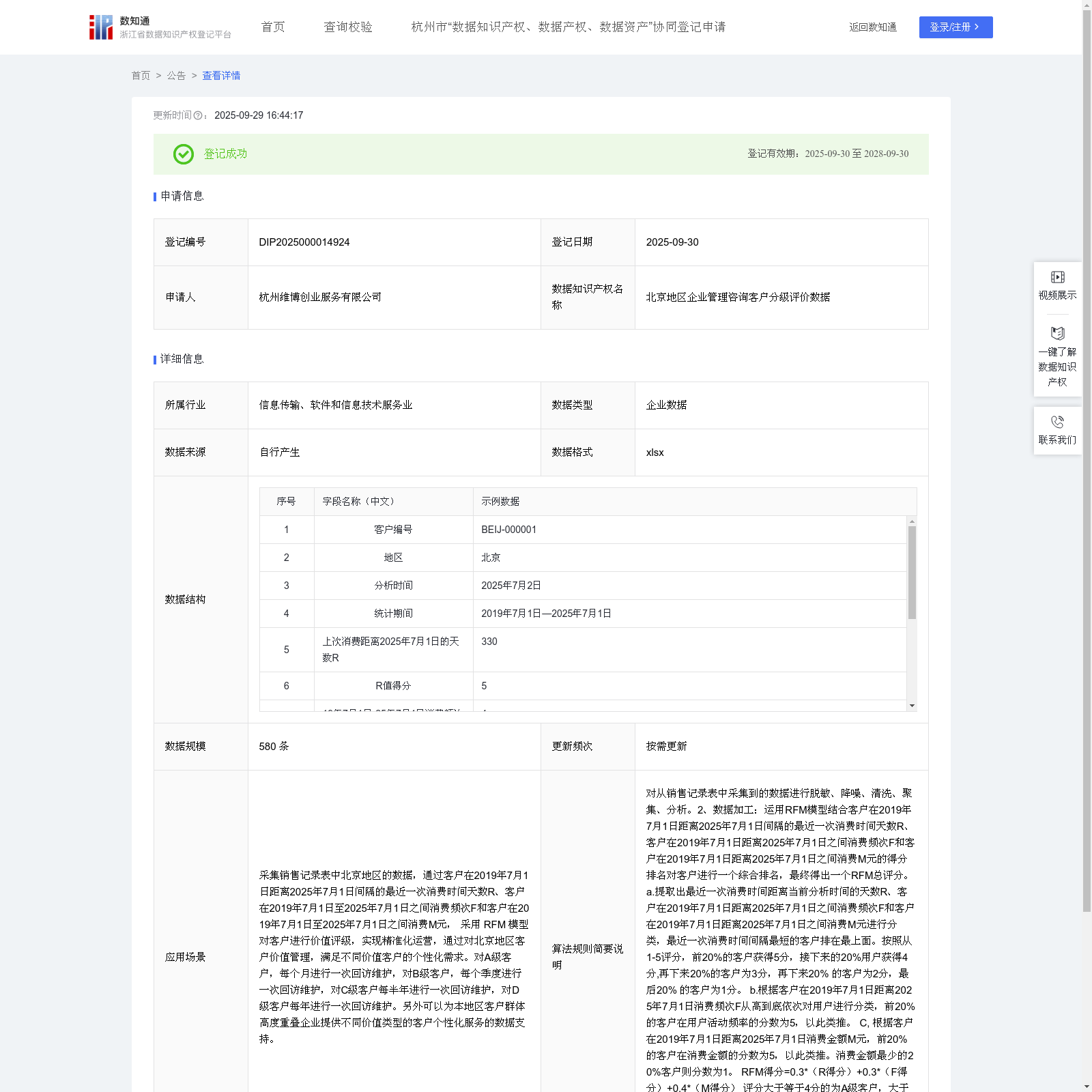Screen dimensions: 1092x1092
Task: Click the 返回数知通 link
Action: [x=873, y=27]
